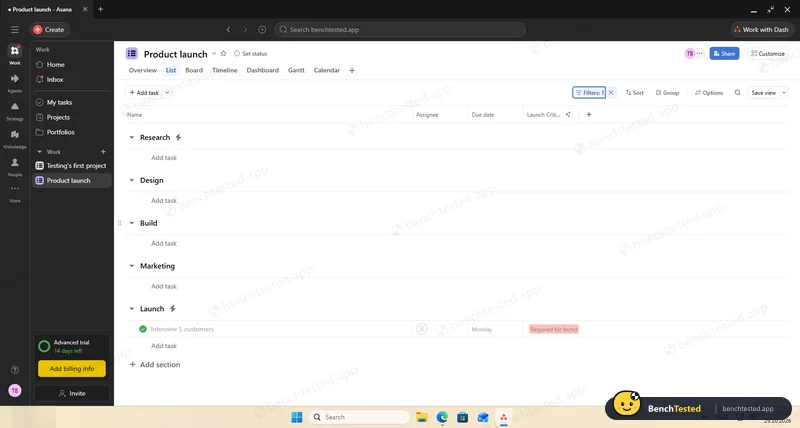Open the Gantt tab

(296, 70)
